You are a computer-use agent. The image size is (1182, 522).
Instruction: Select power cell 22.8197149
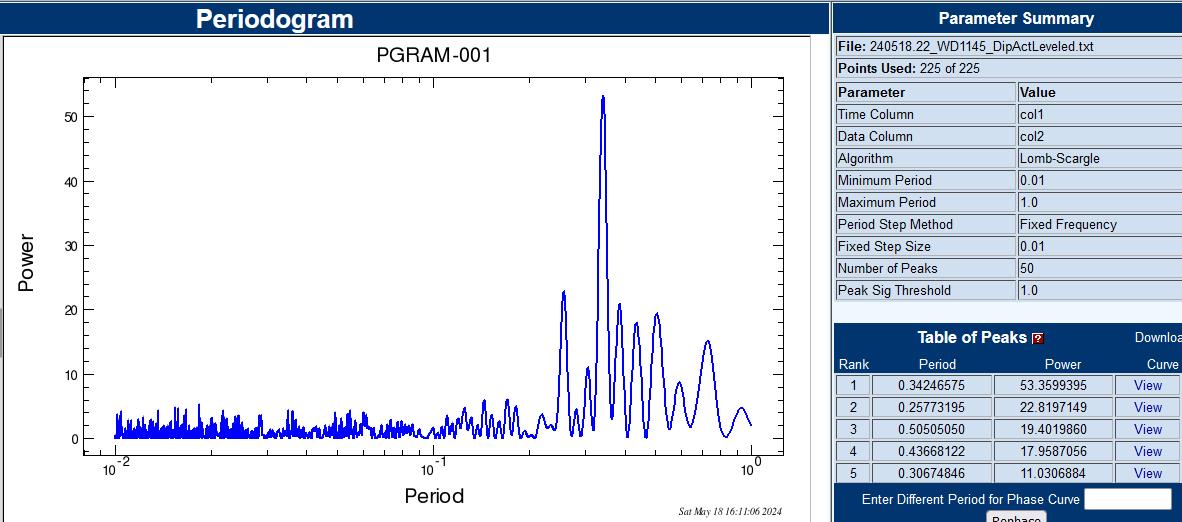[1052, 407]
